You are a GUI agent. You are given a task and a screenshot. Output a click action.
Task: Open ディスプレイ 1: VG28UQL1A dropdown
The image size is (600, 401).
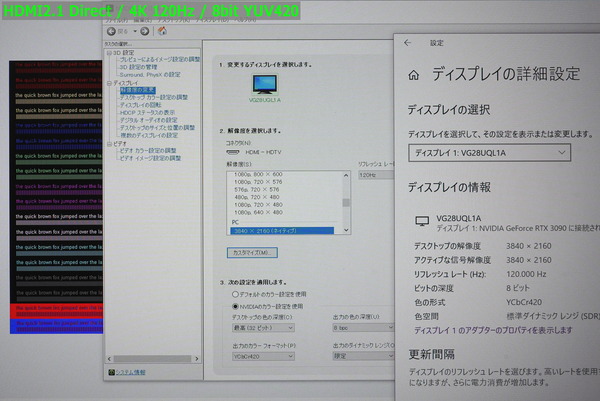(x=489, y=152)
